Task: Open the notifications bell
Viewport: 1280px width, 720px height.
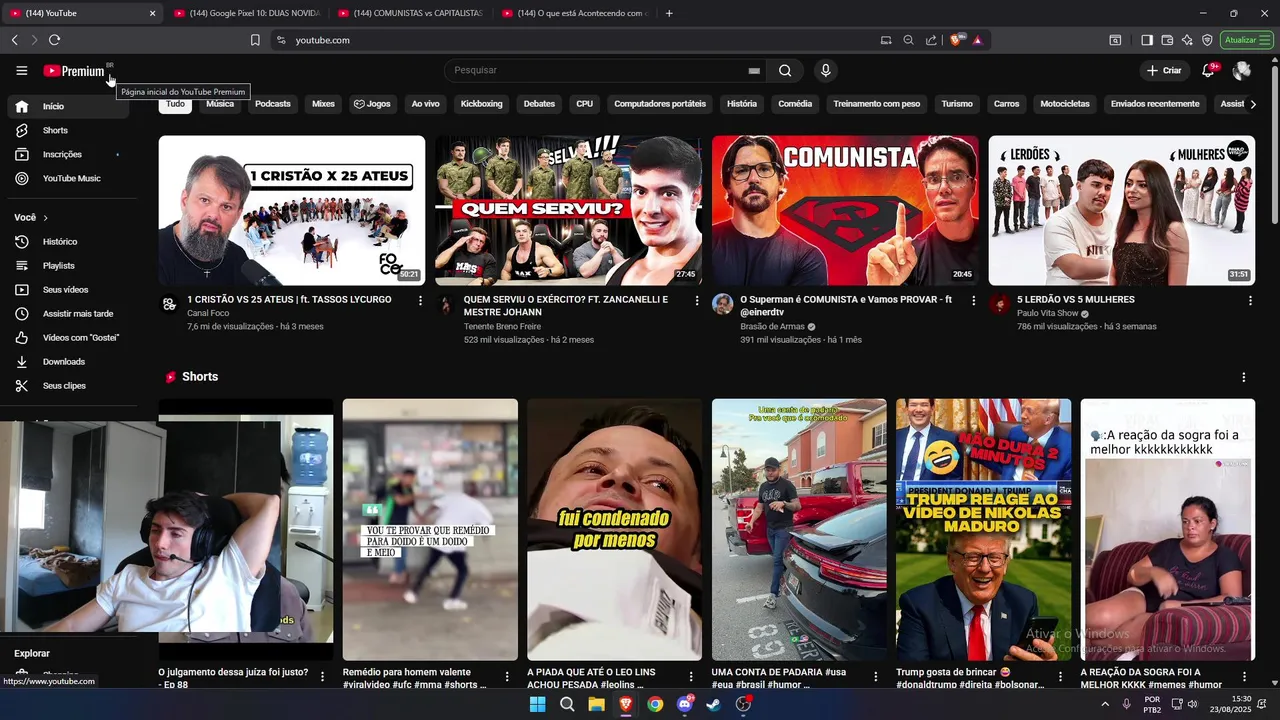Action: (1209, 70)
